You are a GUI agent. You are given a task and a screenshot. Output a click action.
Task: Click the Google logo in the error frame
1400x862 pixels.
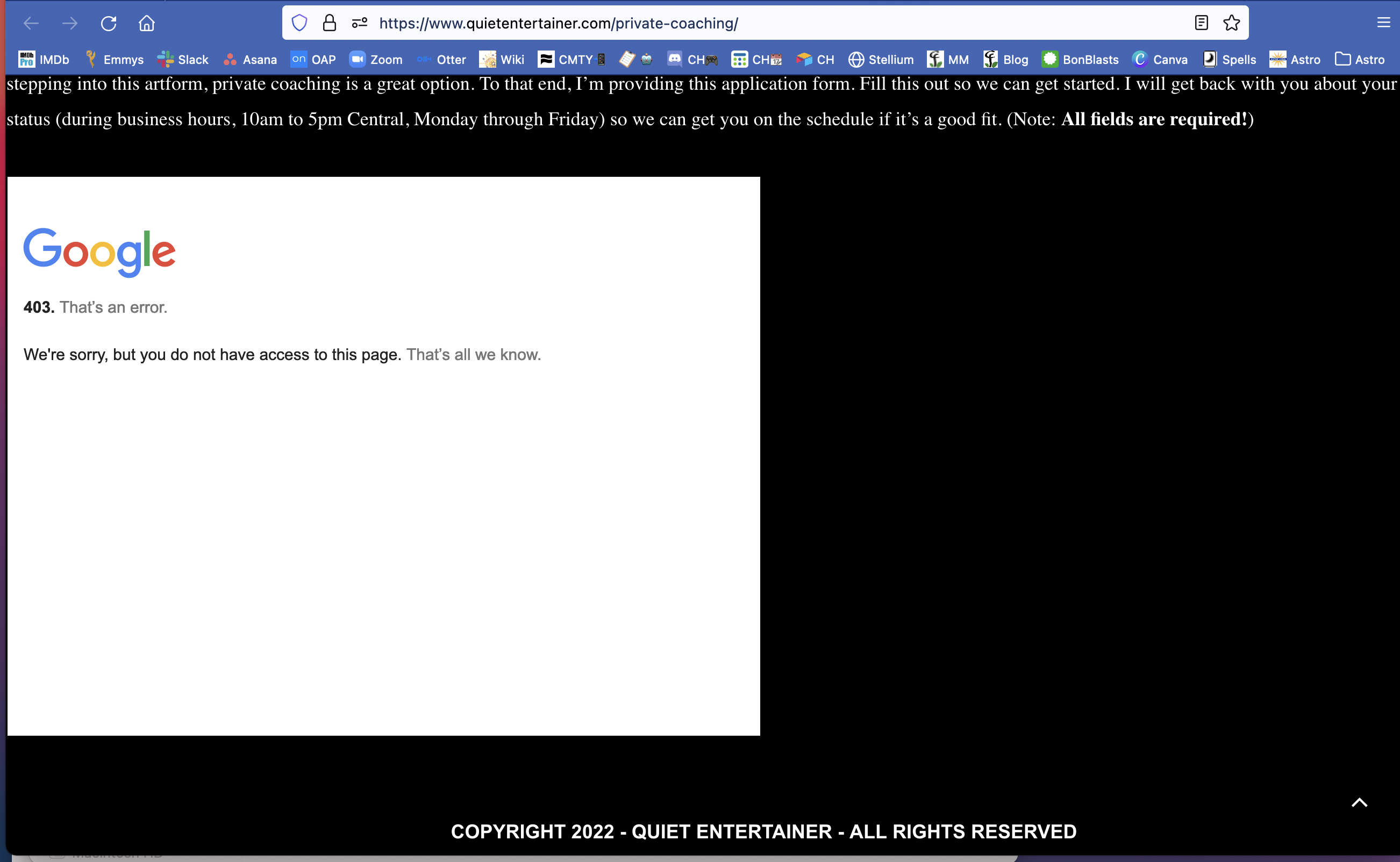99,252
